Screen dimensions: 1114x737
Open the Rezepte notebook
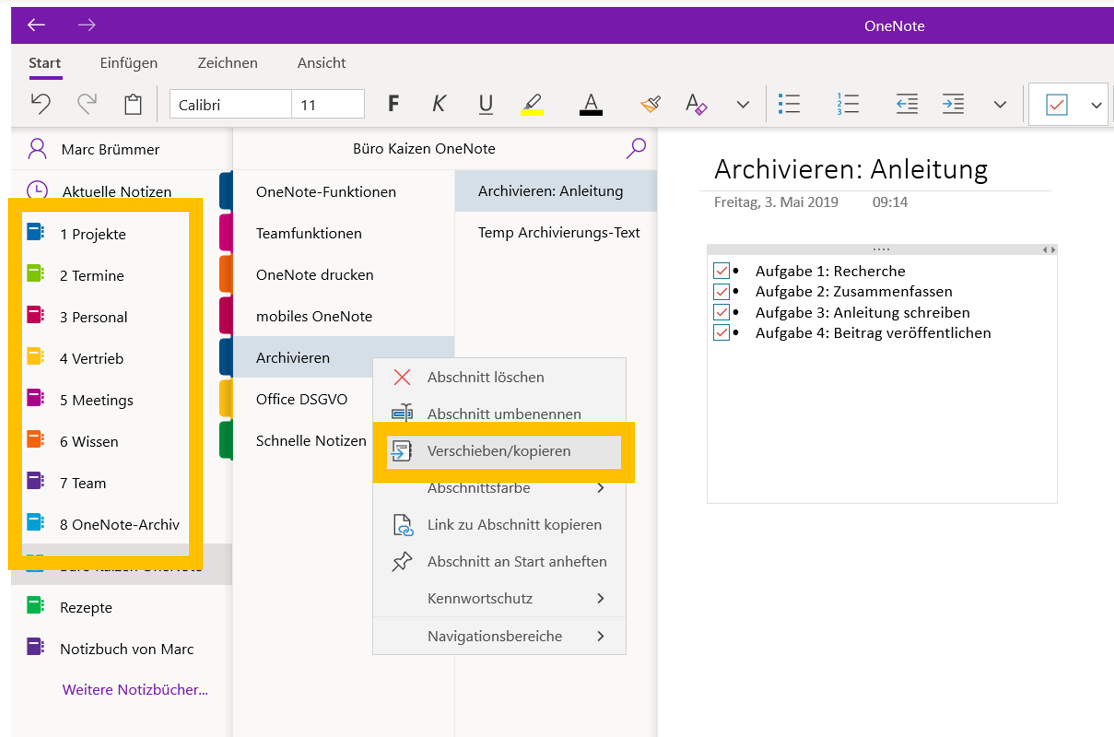pos(85,607)
